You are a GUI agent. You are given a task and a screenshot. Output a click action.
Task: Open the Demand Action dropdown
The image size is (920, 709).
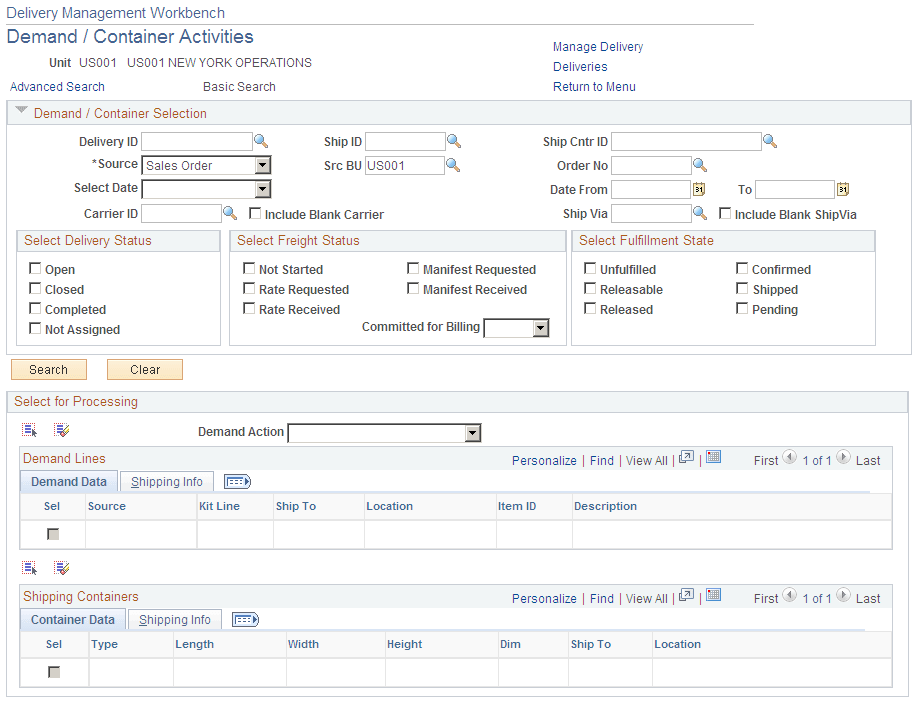click(x=471, y=433)
